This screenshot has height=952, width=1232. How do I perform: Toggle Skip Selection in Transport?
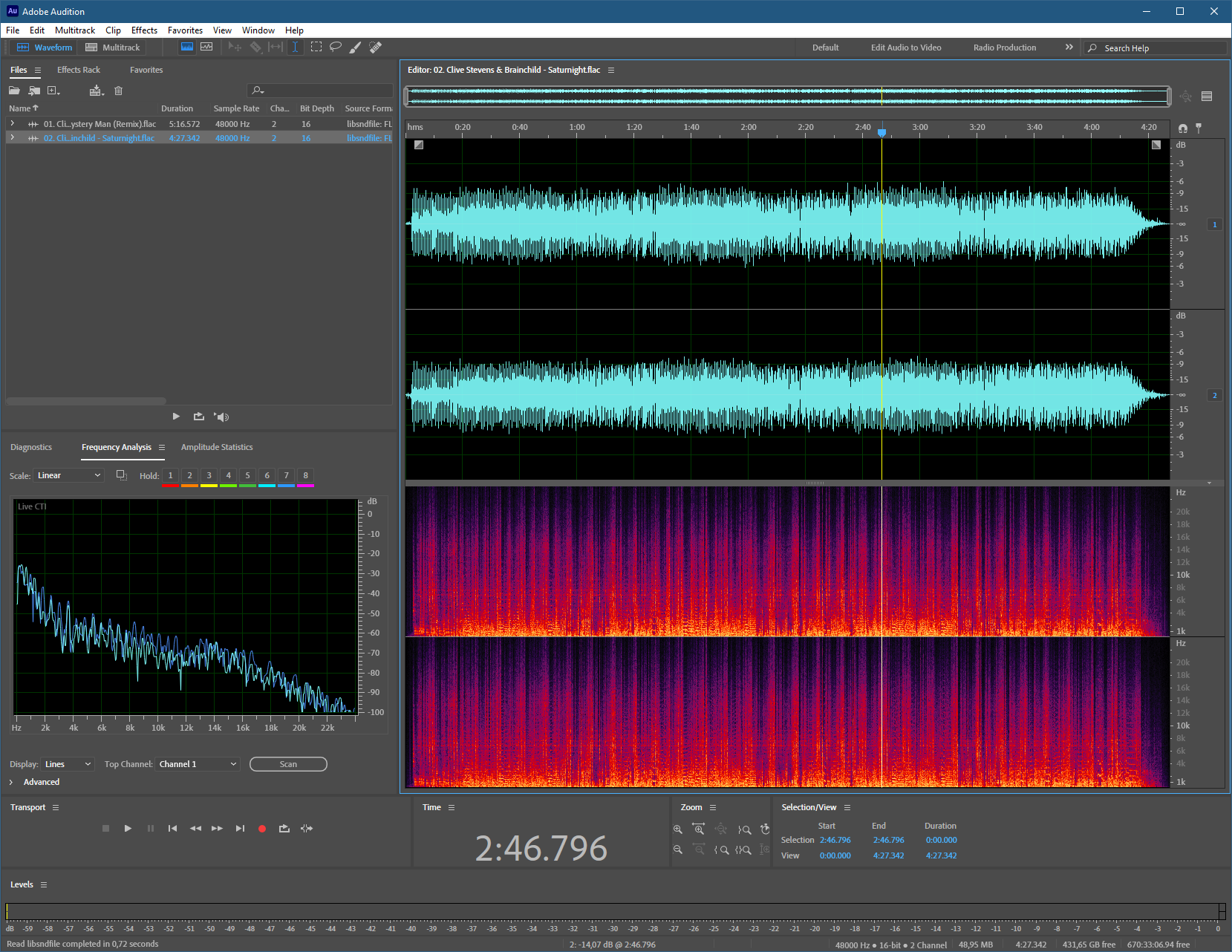[307, 829]
